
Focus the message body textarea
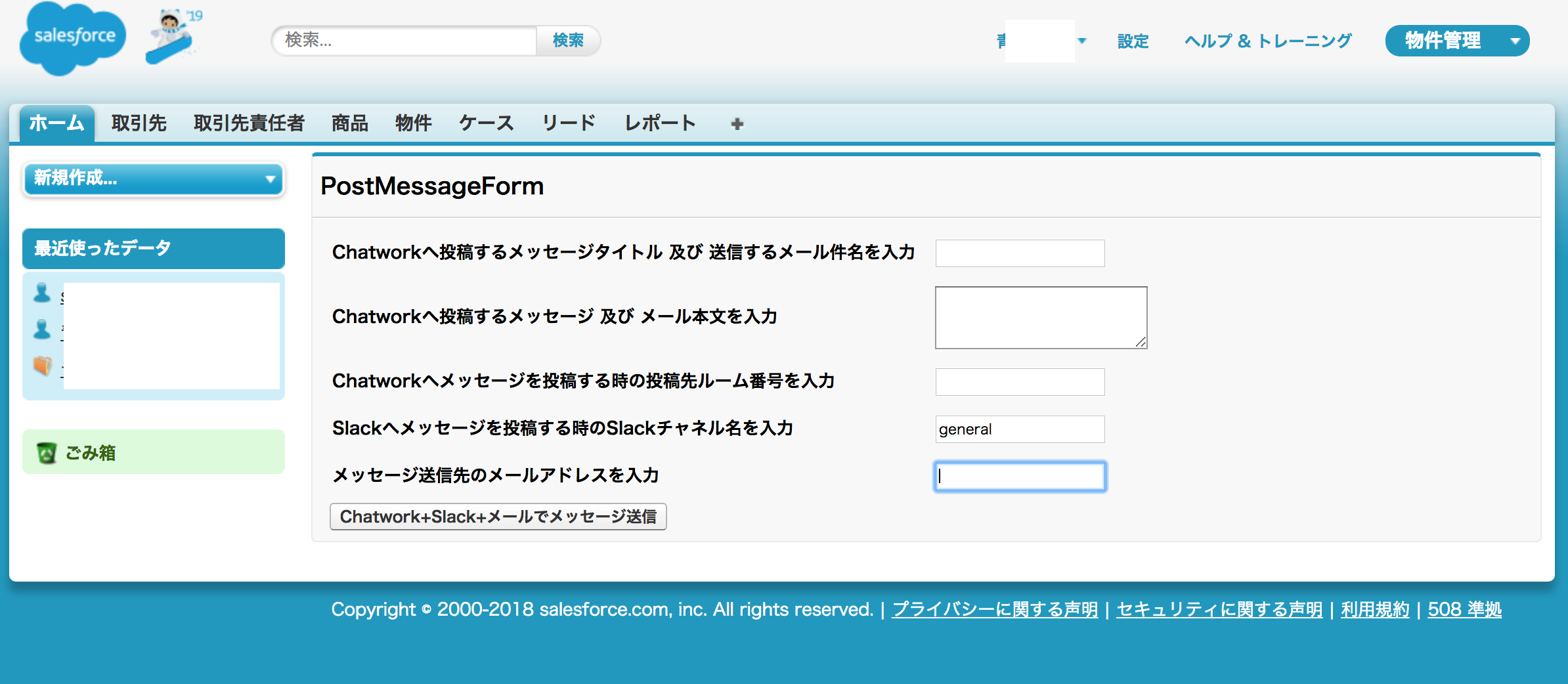pyautogui.click(x=1041, y=318)
